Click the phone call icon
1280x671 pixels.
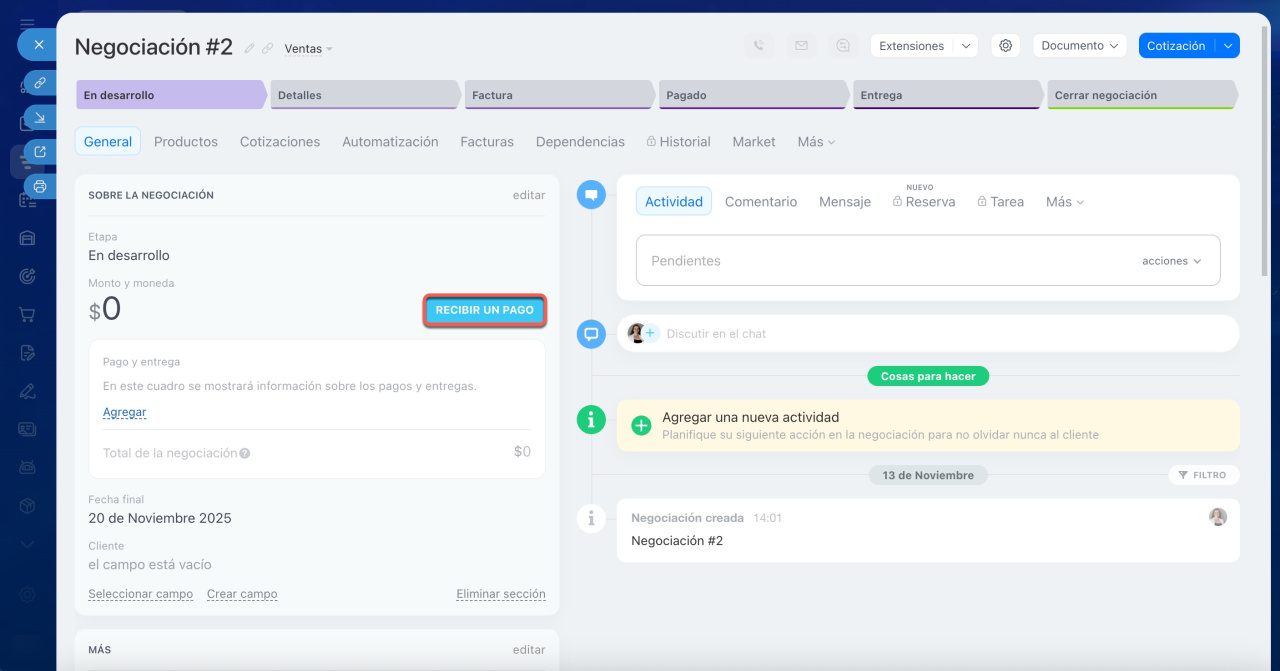[x=759, y=46]
